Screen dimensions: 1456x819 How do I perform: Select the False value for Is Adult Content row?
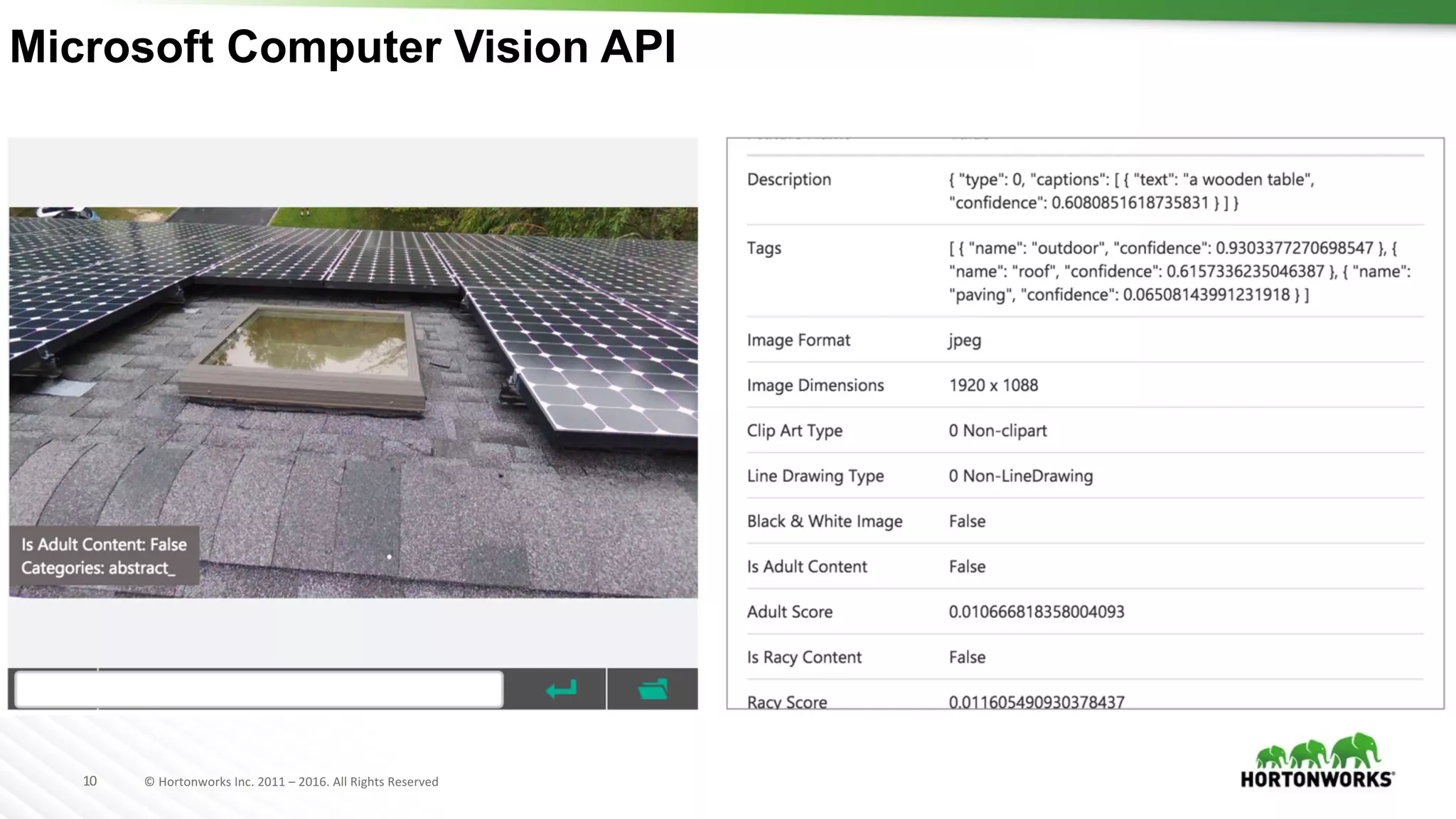pyautogui.click(x=967, y=567)
